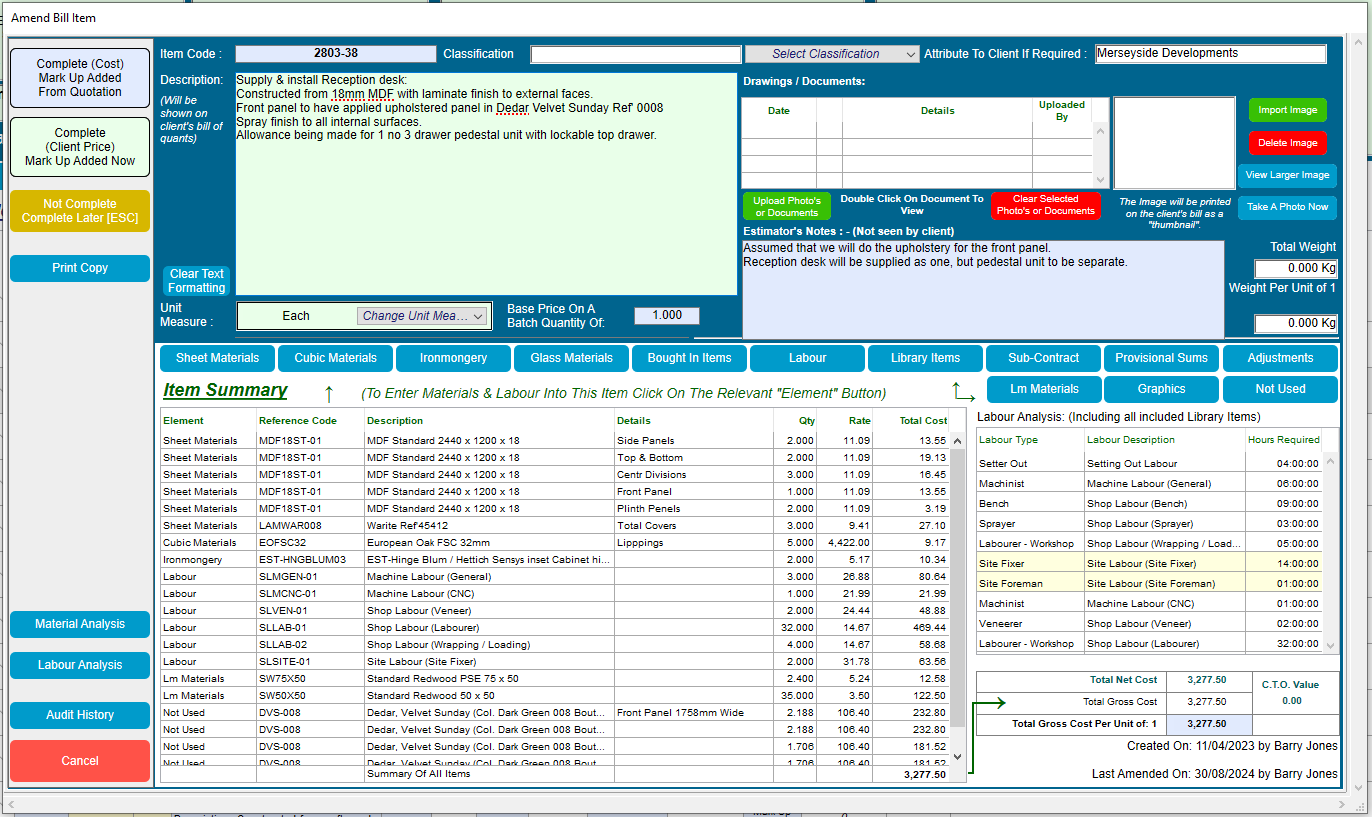
Task: Select Complete (Cost) Mark Up Added From Quotation
Action: (x=79, y=77)
